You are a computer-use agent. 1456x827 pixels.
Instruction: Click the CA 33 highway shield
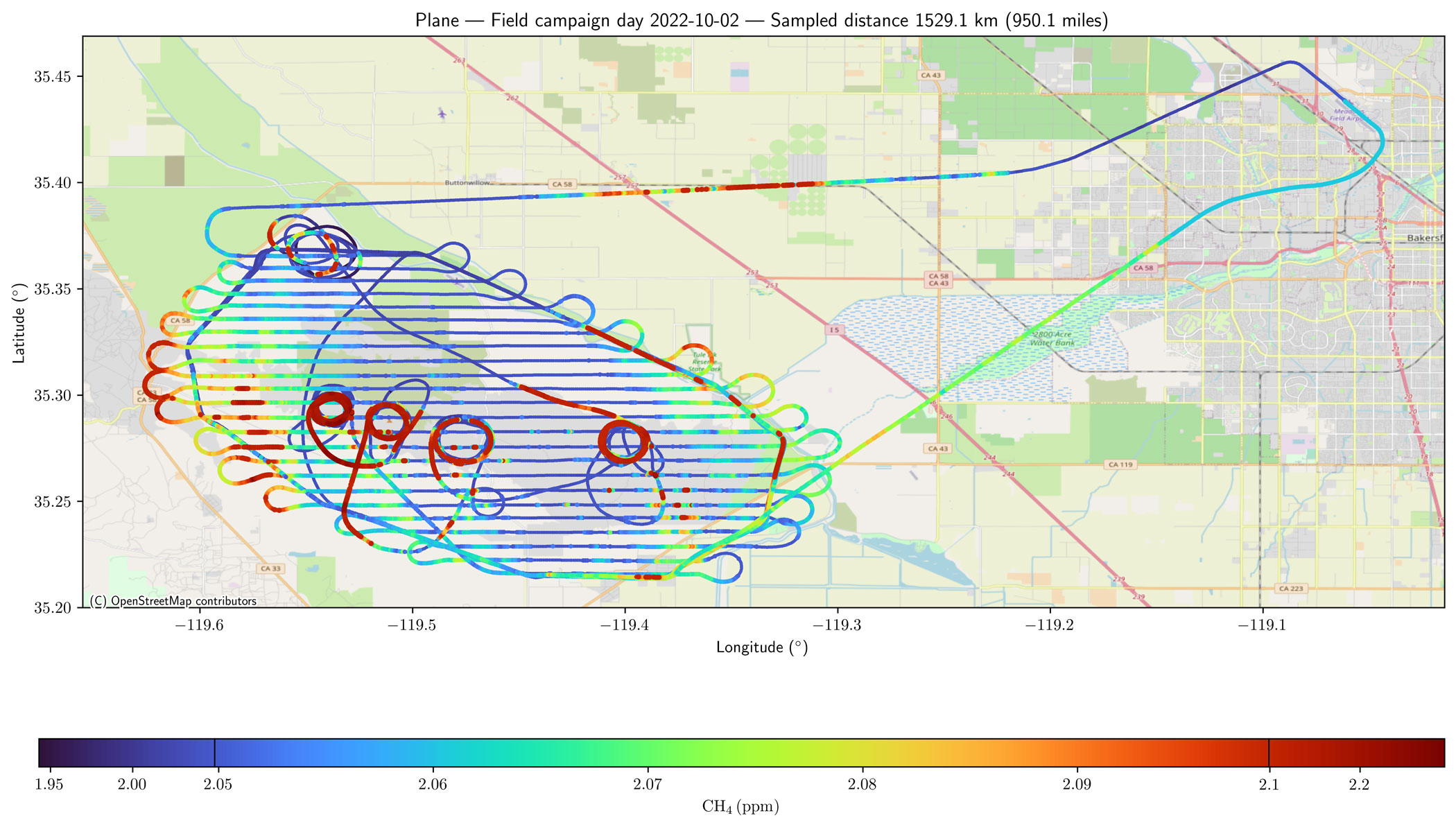pos(270,568)
